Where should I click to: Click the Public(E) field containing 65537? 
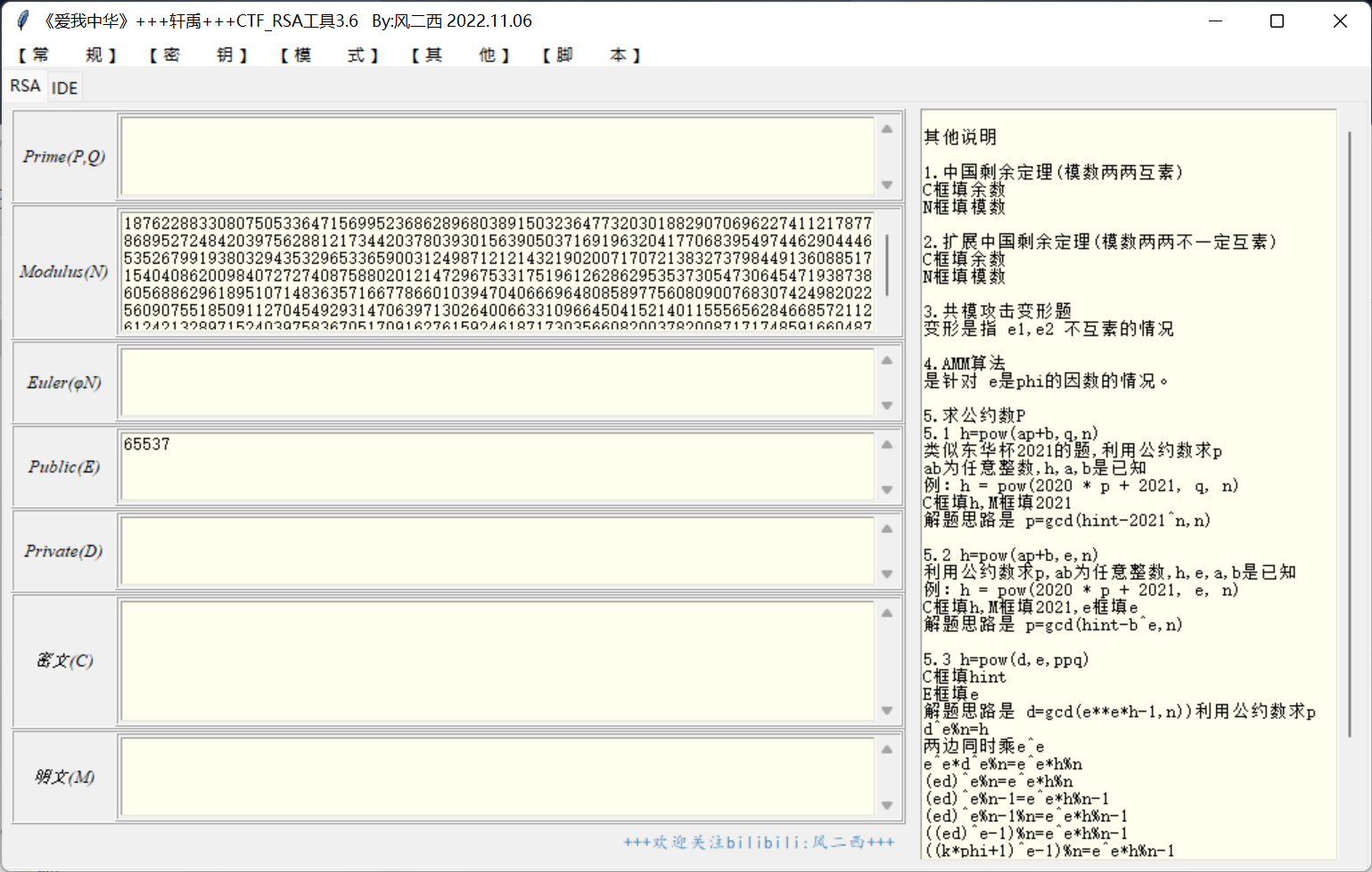[x=497, y=466]
